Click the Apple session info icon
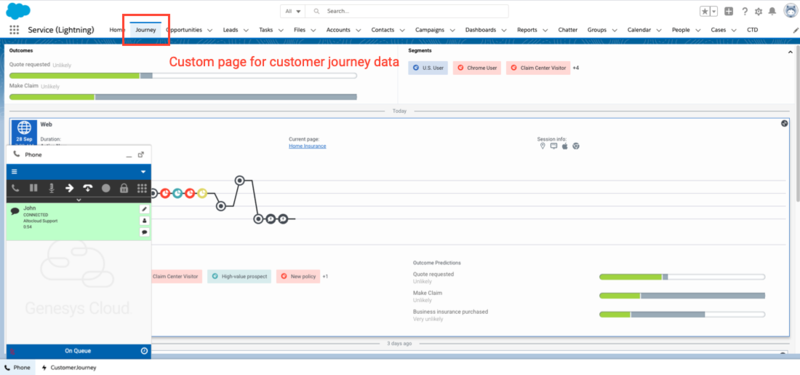The image size is (800, 375). [x=565, y=146]
